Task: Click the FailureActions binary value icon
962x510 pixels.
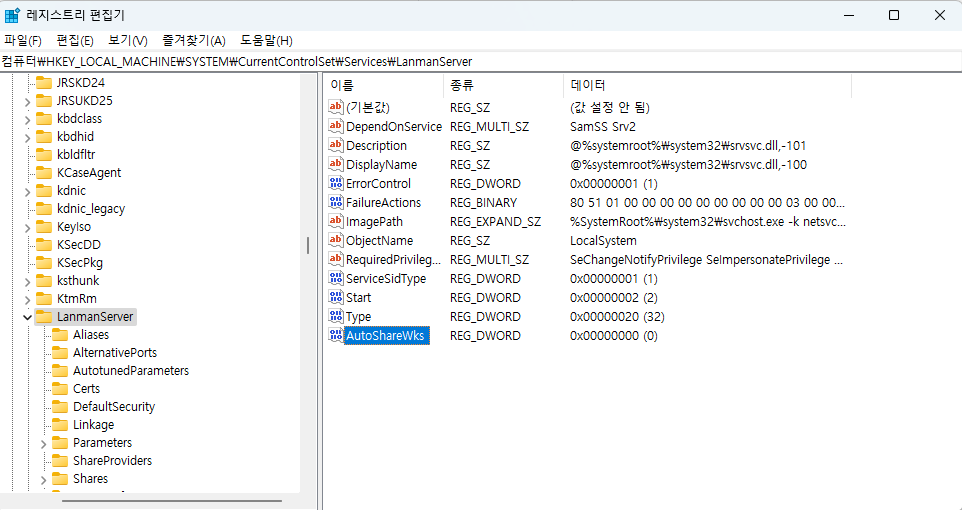Action: pos(335,202)
